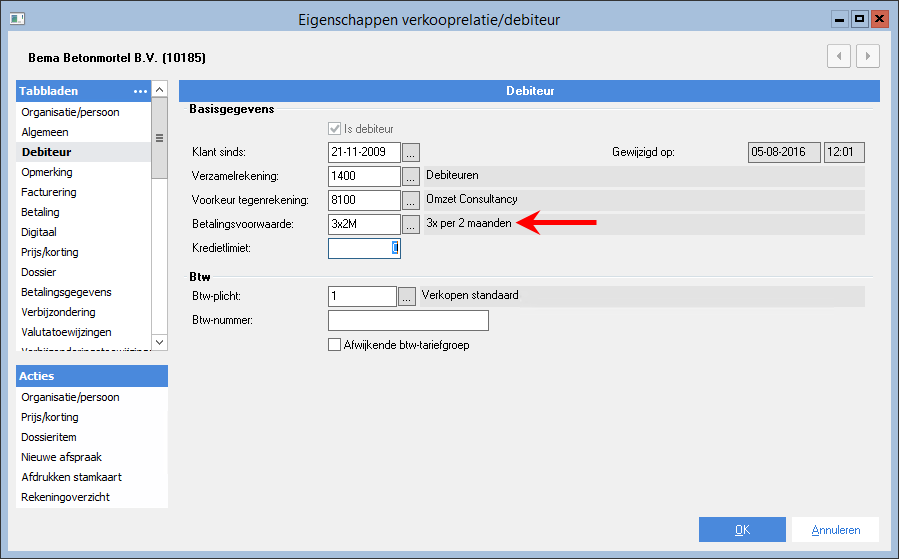Screen dimensions: 899x559
Task: Choose Afdrukken stamkaart action
Action: click(92, 477)
